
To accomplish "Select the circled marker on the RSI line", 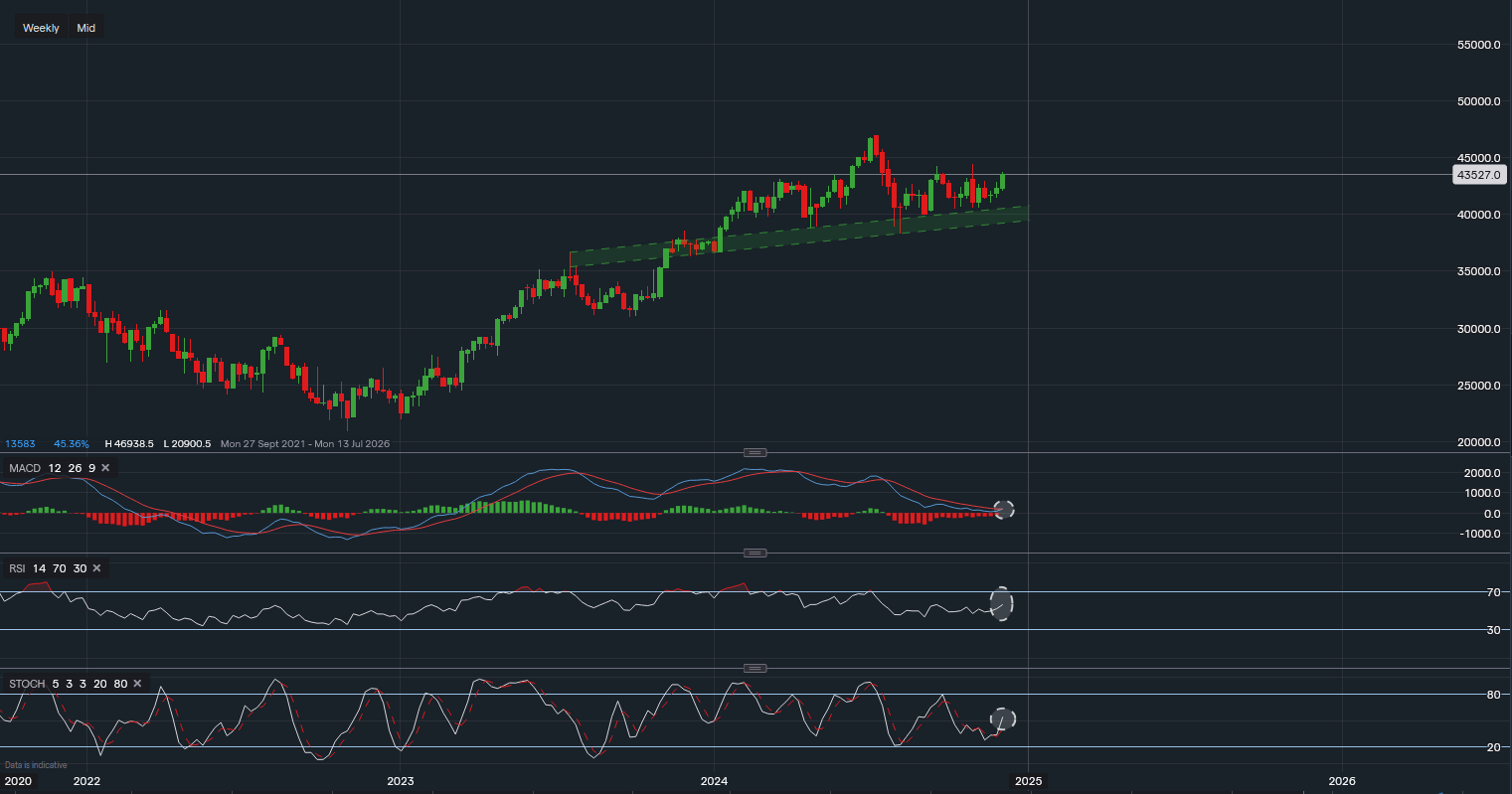I will (1002, 602).
